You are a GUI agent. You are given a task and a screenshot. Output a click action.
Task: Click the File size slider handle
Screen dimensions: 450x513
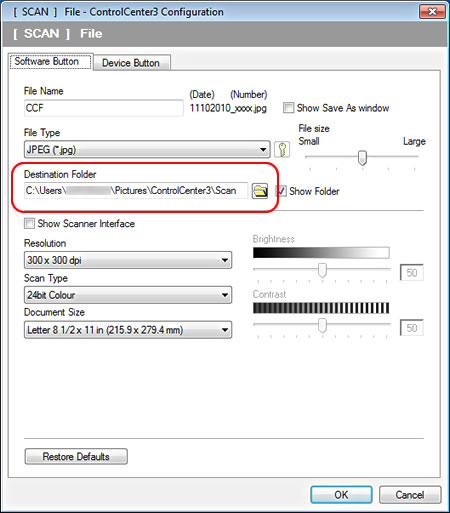[362, 158]
